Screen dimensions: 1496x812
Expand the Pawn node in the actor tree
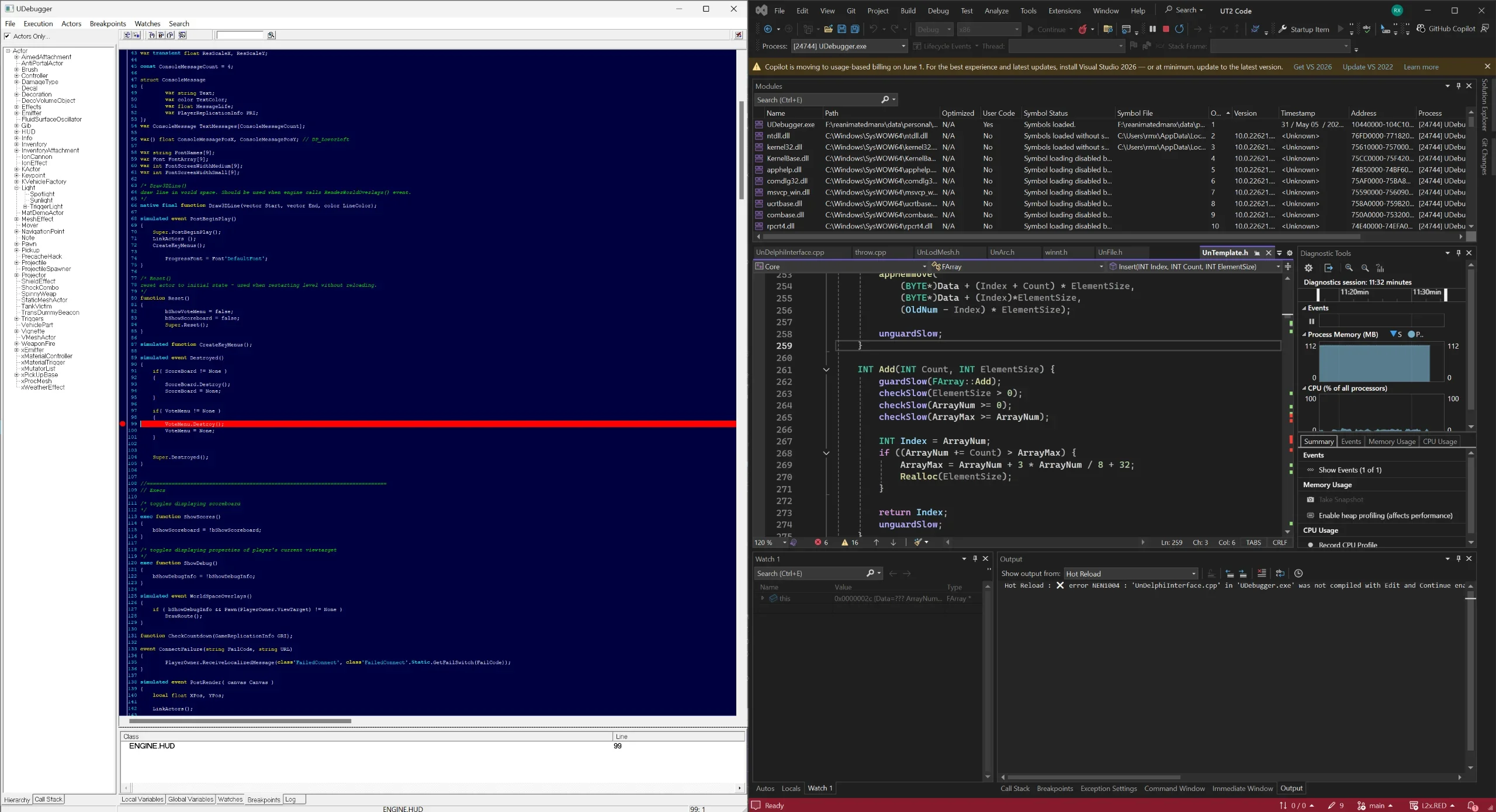(x=16, y=244)
